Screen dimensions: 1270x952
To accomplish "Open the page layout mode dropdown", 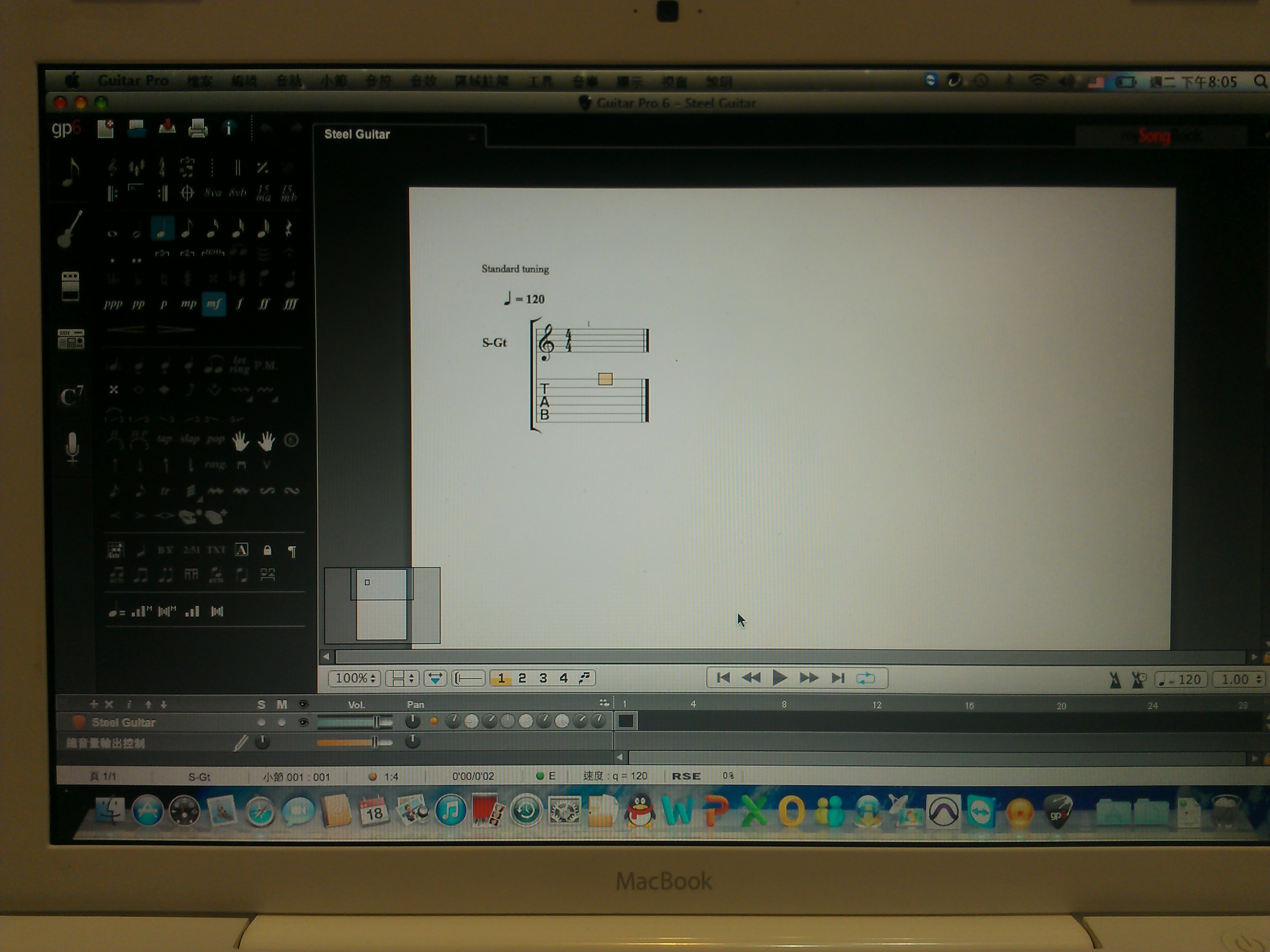I will [402, 678].
